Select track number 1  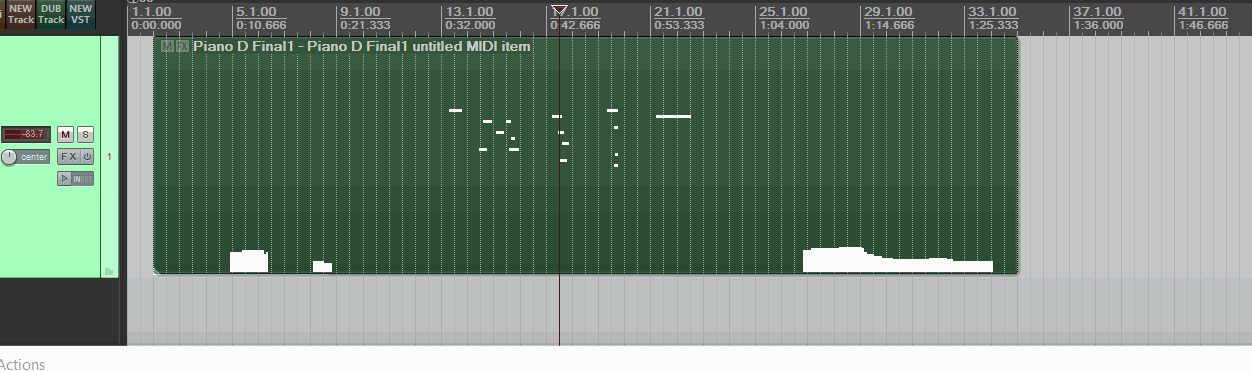(x=109, y=157)
